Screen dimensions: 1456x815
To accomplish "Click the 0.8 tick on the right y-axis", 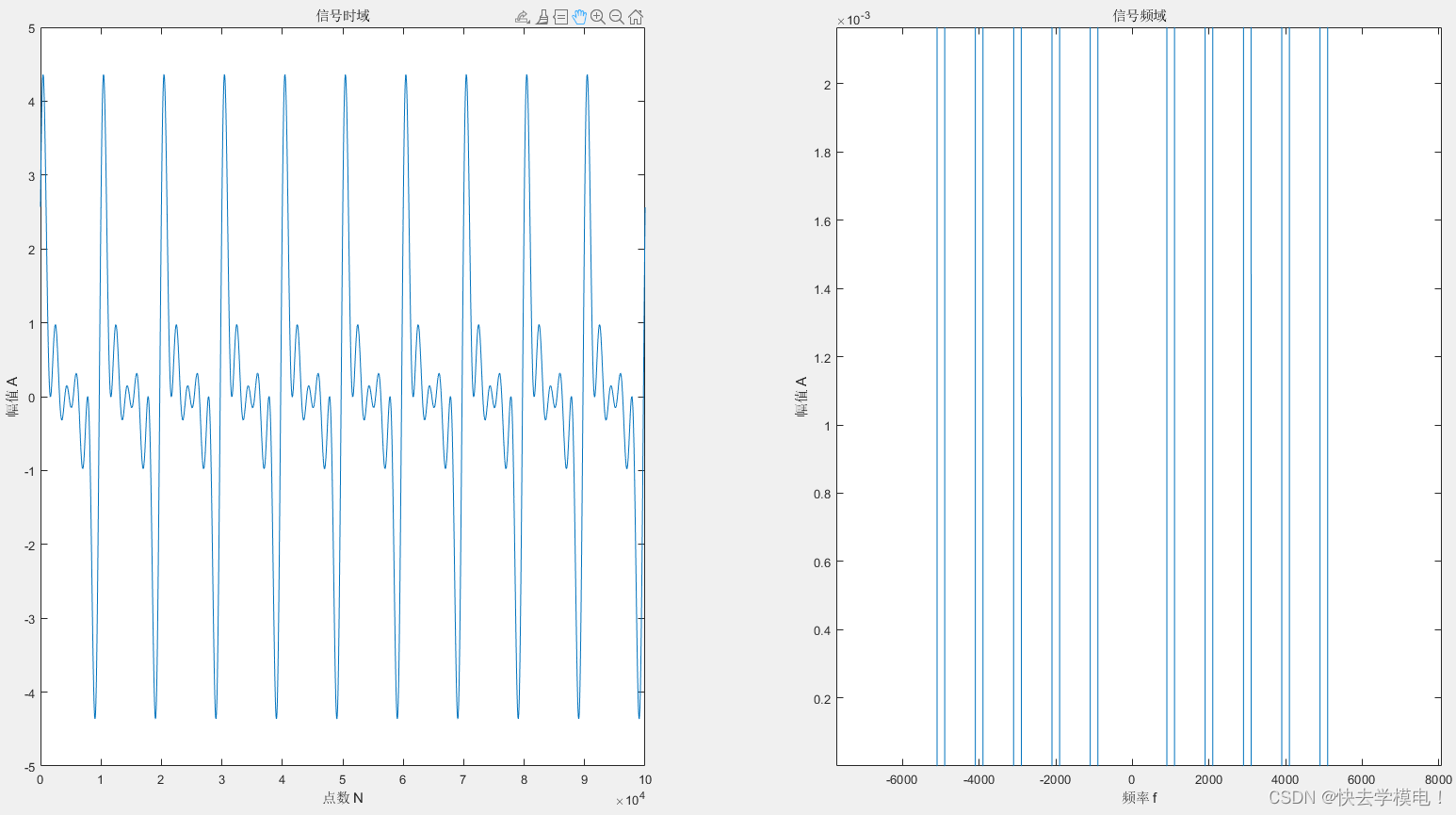I will [822, 494].
